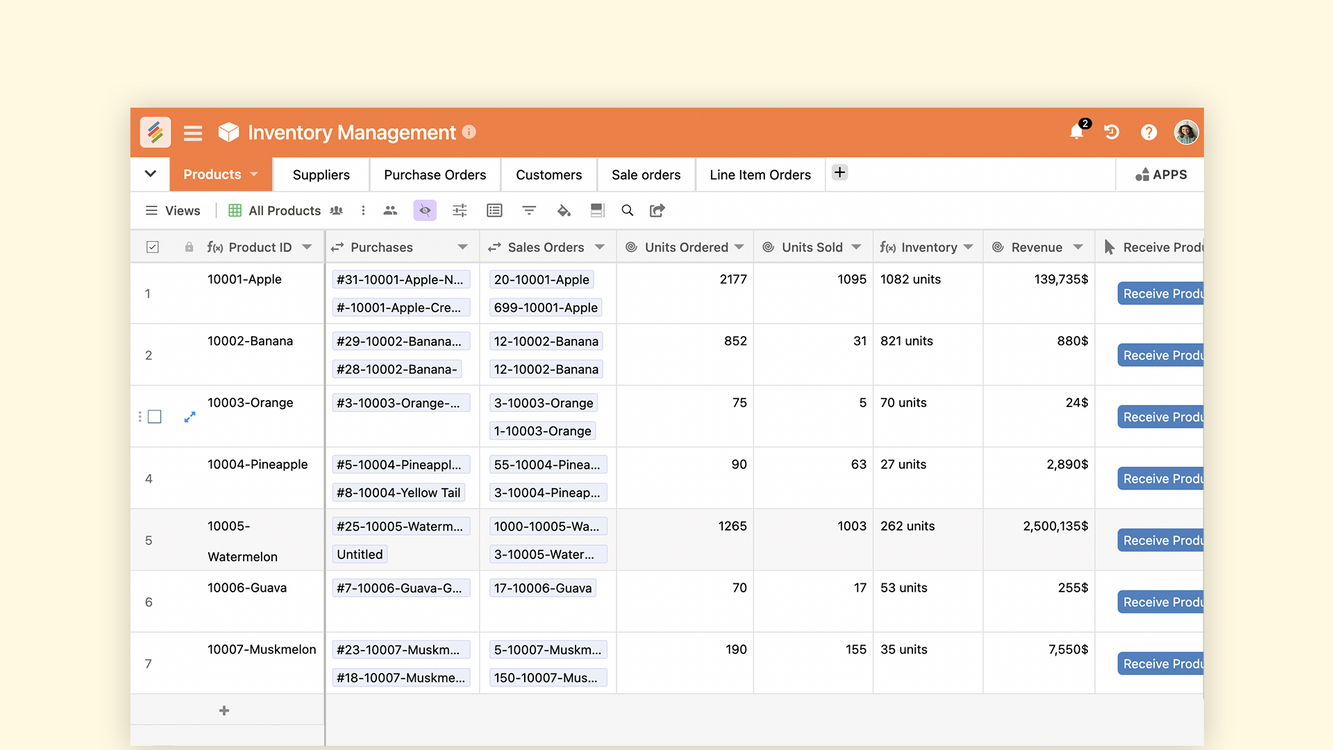This screenshot has width=1333, height=750.
Task: Open the Purchase Orders tab
Action: pos(435,175)
